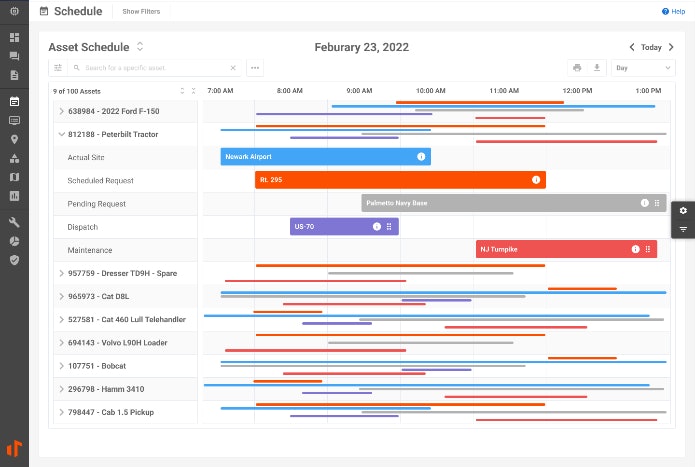Open the Help link
Screen dimensions: 695x467
point(673,12)
